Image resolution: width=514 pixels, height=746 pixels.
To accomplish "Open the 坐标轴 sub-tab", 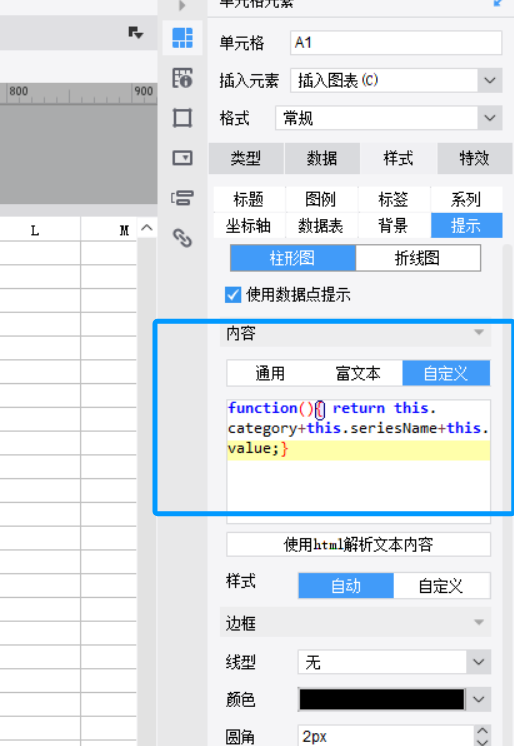I will pyautogui.click(x=249, y=226).
